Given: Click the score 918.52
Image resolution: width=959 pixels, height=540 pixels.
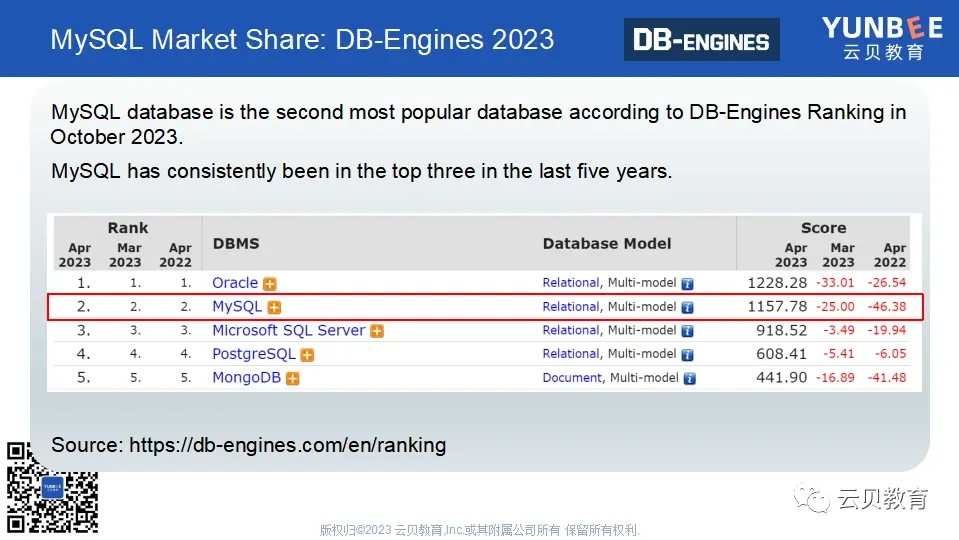Looking at the screenshot, I should pyautogui.click(x=782, y=330).
